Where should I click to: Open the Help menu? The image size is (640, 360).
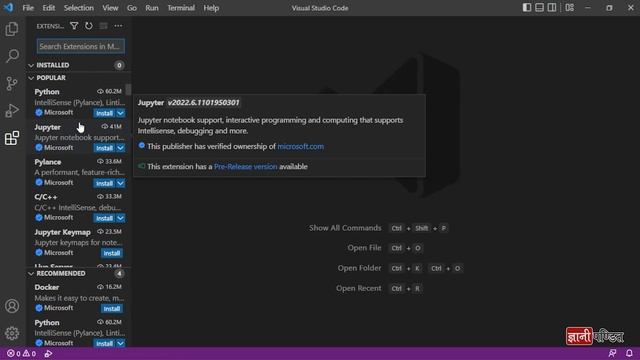[211, 8]
